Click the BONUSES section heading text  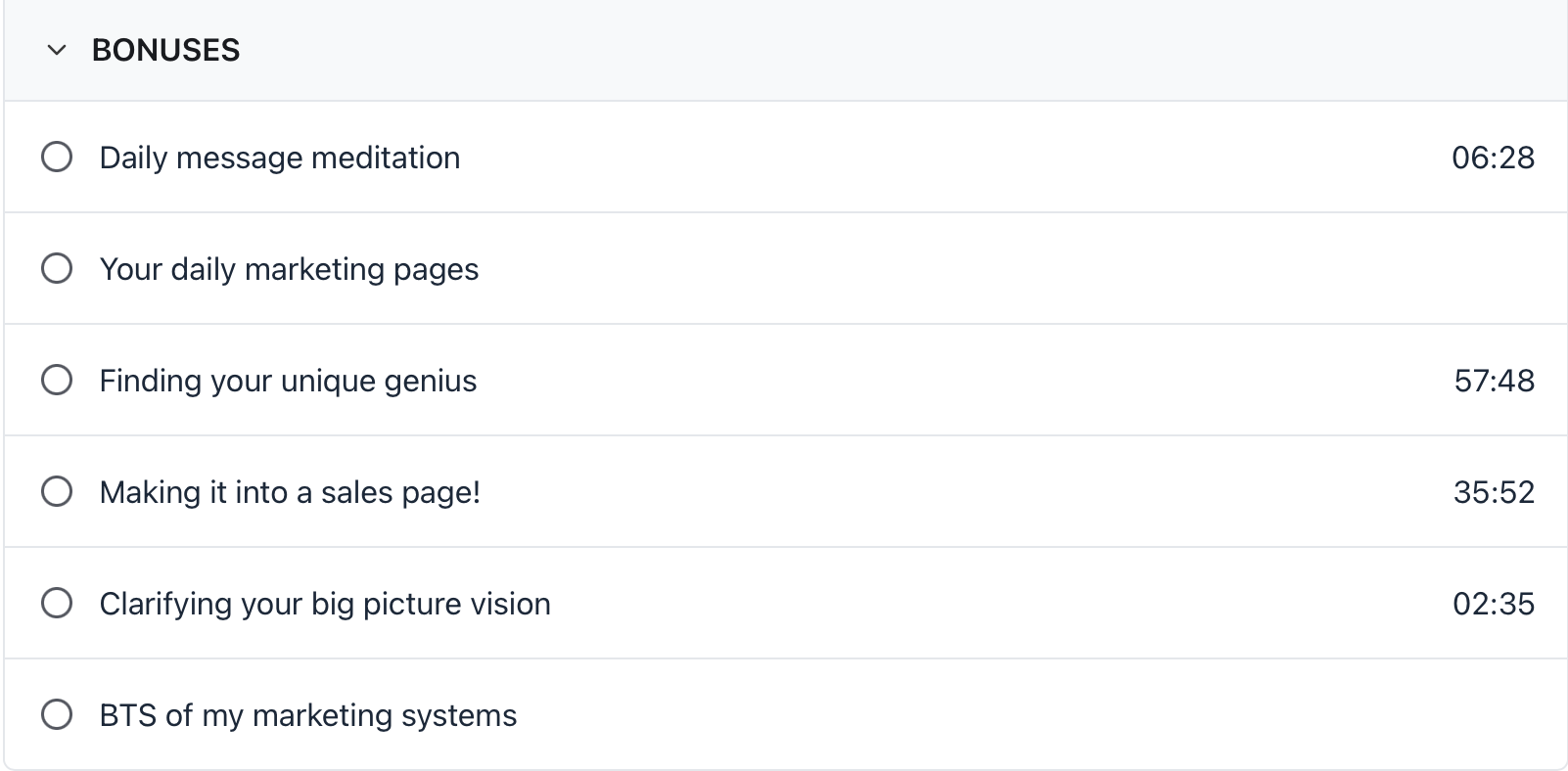[165, 50]
